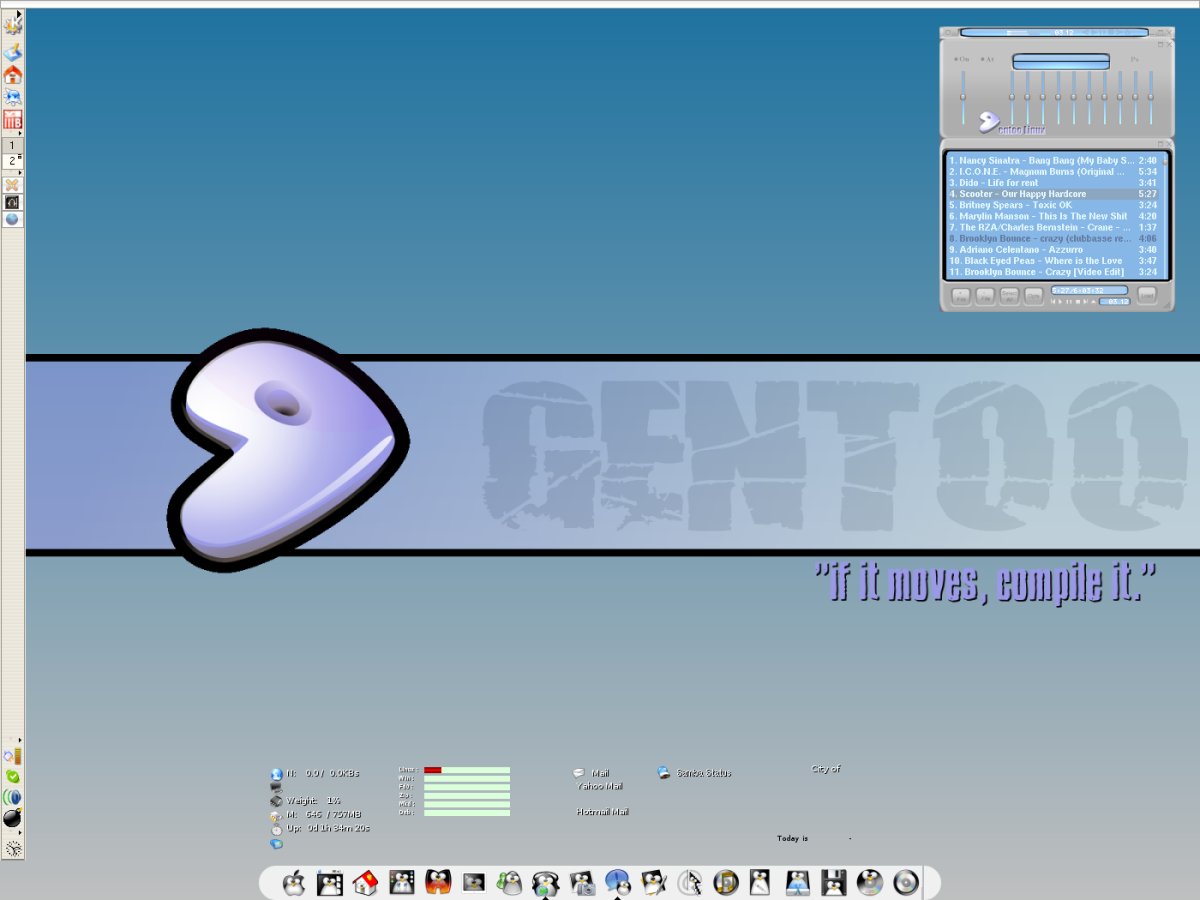Click the stop button in playlist mini controls
This screenshot has height=900, width=1200.
coord(1078,301)
